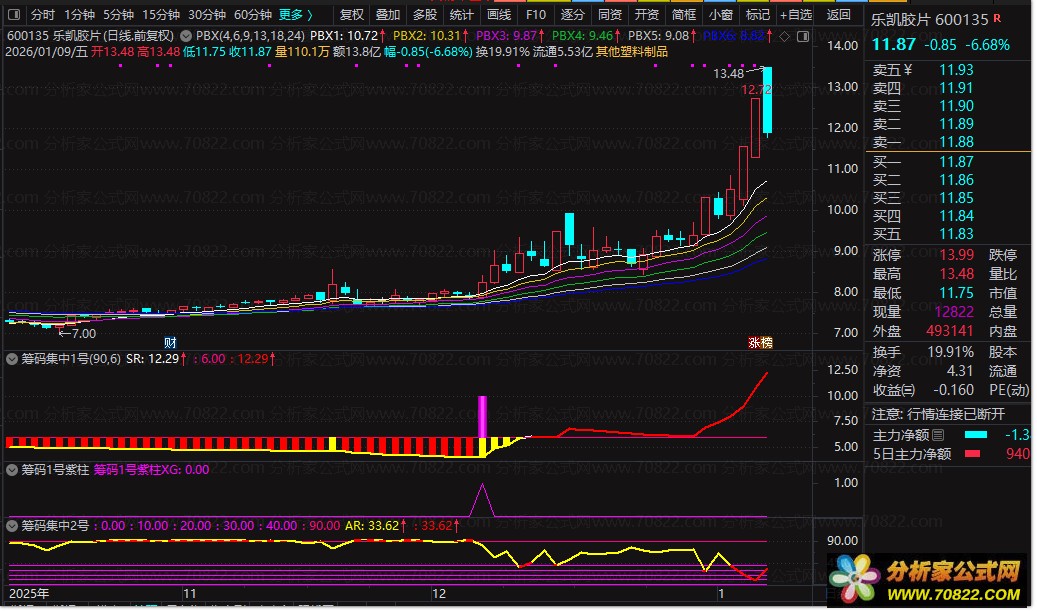Screen dimensions: 1037x611
Task: Click the 涨榜 marker icon on chart
Action: [760, 342]
